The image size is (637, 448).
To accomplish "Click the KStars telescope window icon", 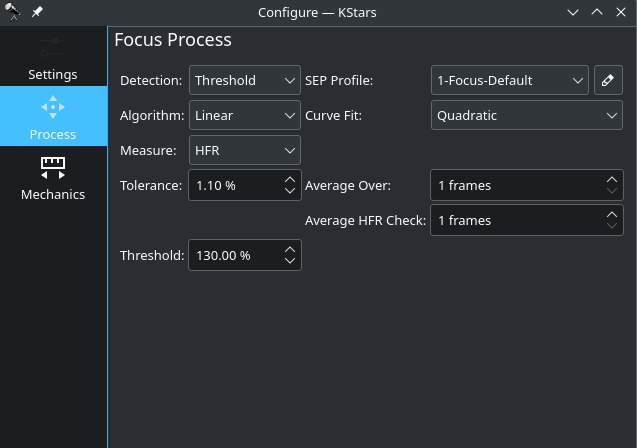I will click(13, 12).
